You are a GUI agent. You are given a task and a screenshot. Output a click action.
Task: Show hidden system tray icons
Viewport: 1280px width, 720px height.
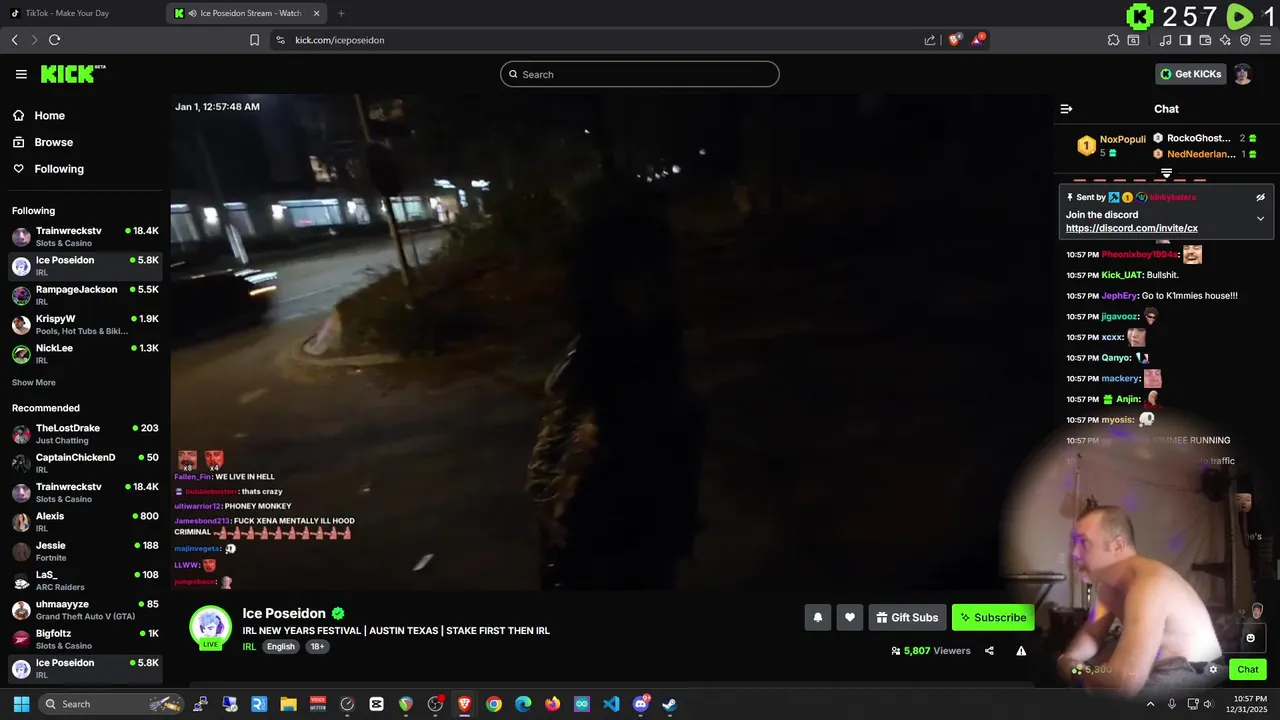tap(1150, 704)
